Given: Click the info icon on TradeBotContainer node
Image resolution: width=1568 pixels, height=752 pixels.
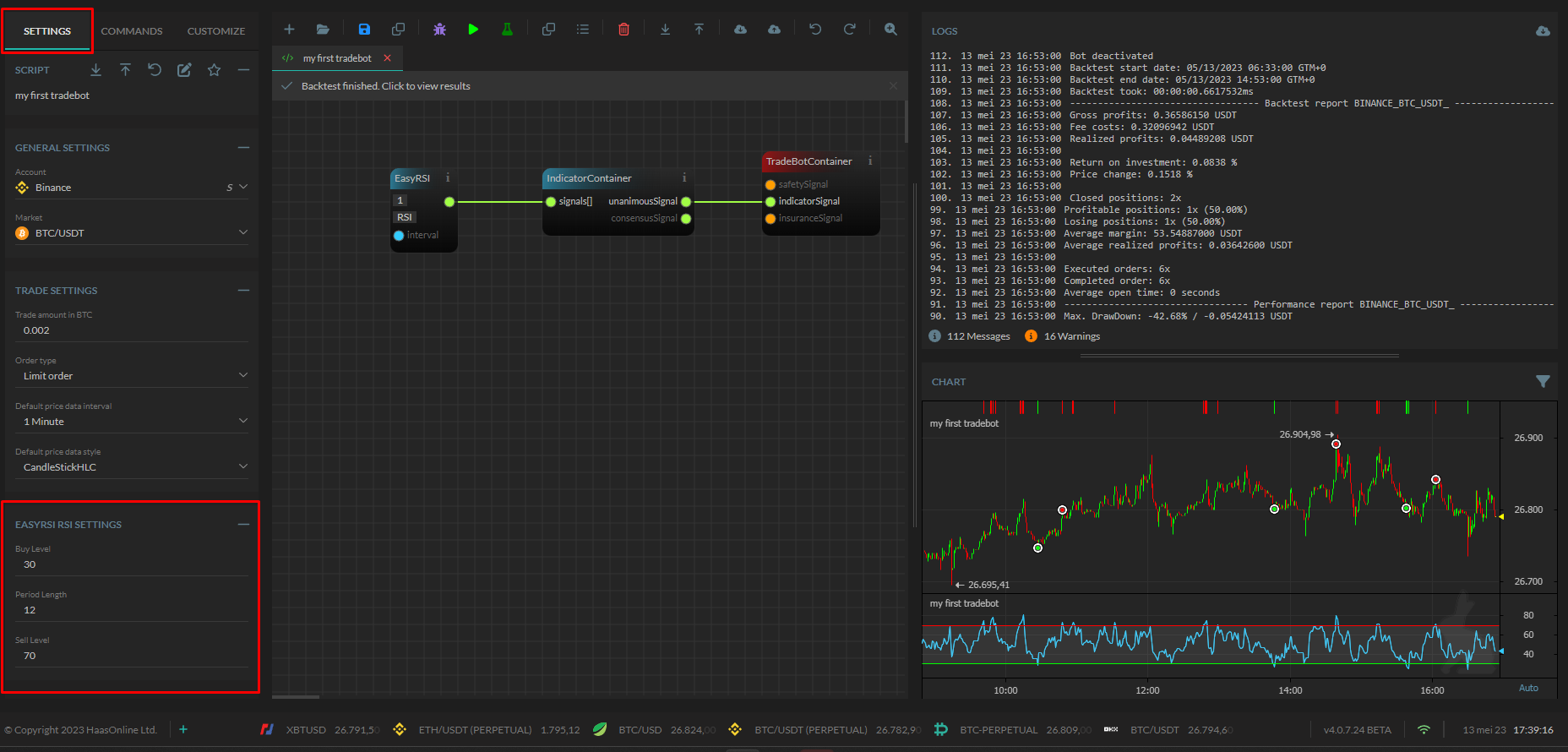Looking at the screenshot, I should click(870, 161).
